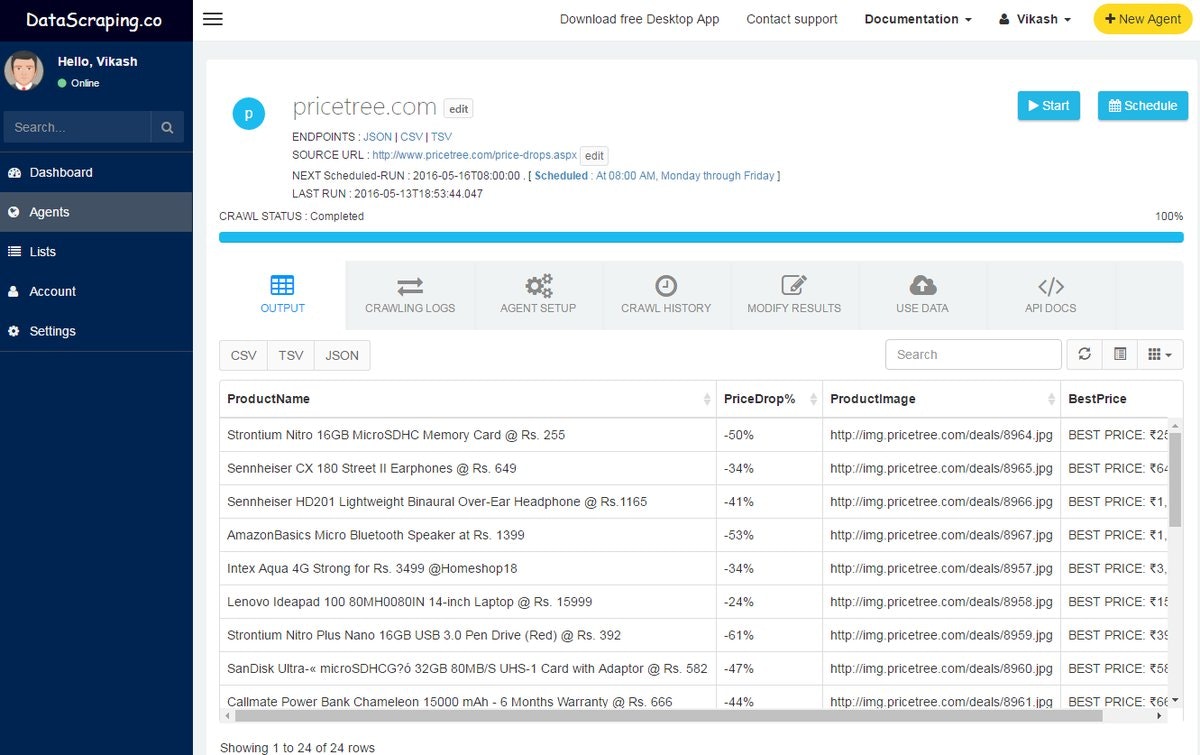Click Vikash's avatar picture in the sidebar
The image size is (1200, 755).
pos(24,71)
